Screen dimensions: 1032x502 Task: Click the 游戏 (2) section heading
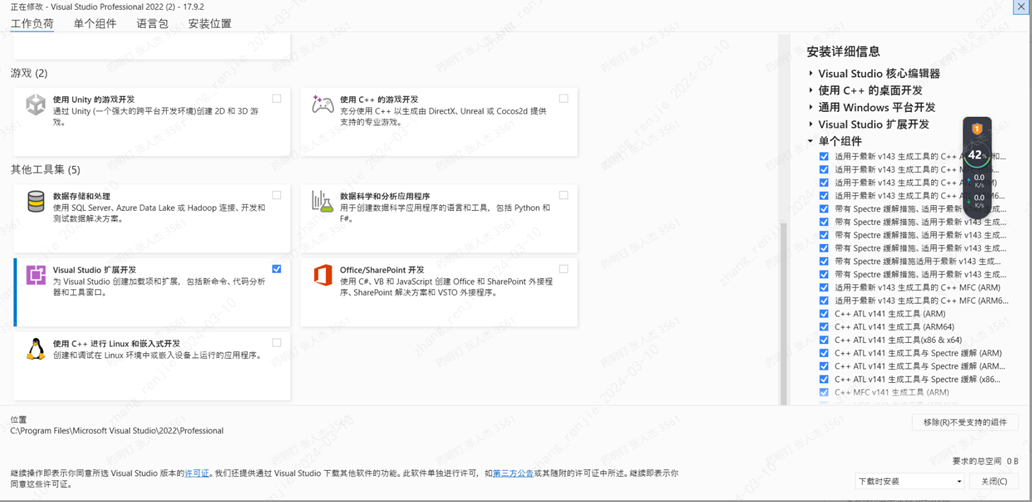[x=29, y=73]
